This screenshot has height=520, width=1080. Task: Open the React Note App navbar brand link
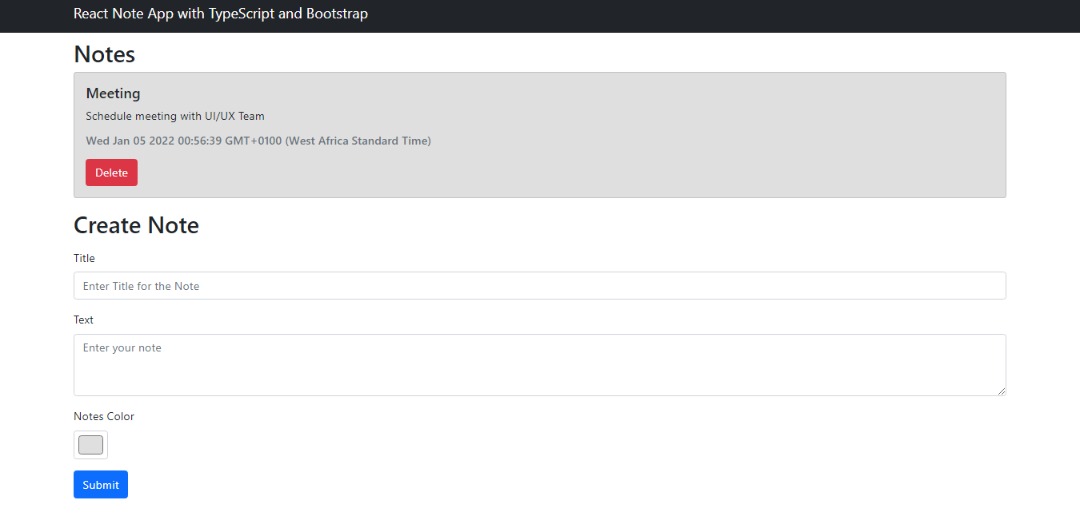220,14
